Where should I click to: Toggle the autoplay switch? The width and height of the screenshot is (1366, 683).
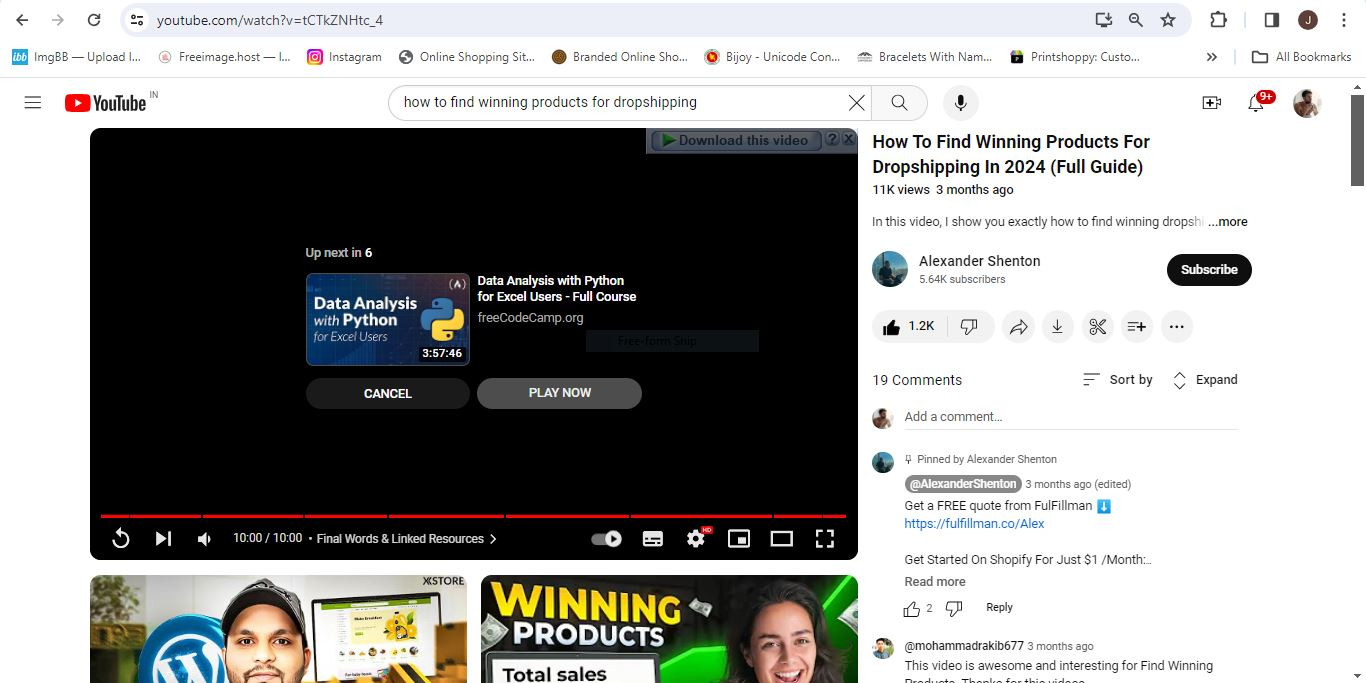coord(607,539)
